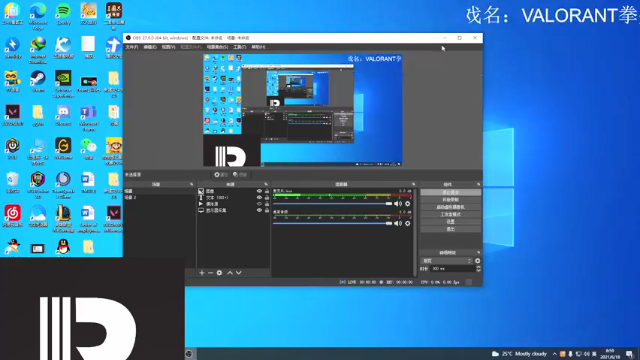Increase transition duration with stepper arrows
This screenshot has height=360, width=640.
[x=478, y=267]
